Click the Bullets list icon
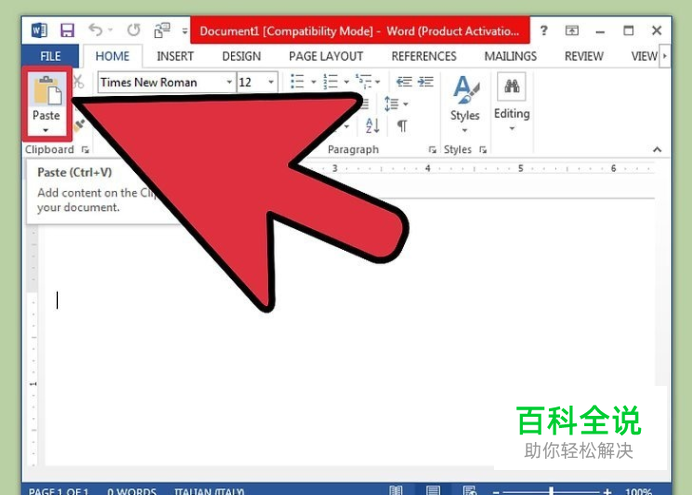This screenshot has width=692, height=495. (x=297, y=81)
